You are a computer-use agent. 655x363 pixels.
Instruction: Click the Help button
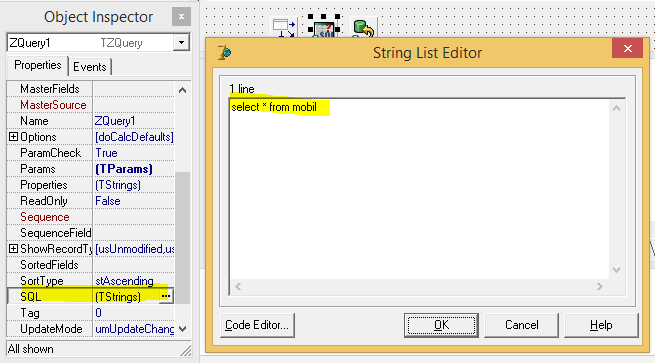pyautogui.click(x=601, y=325)
